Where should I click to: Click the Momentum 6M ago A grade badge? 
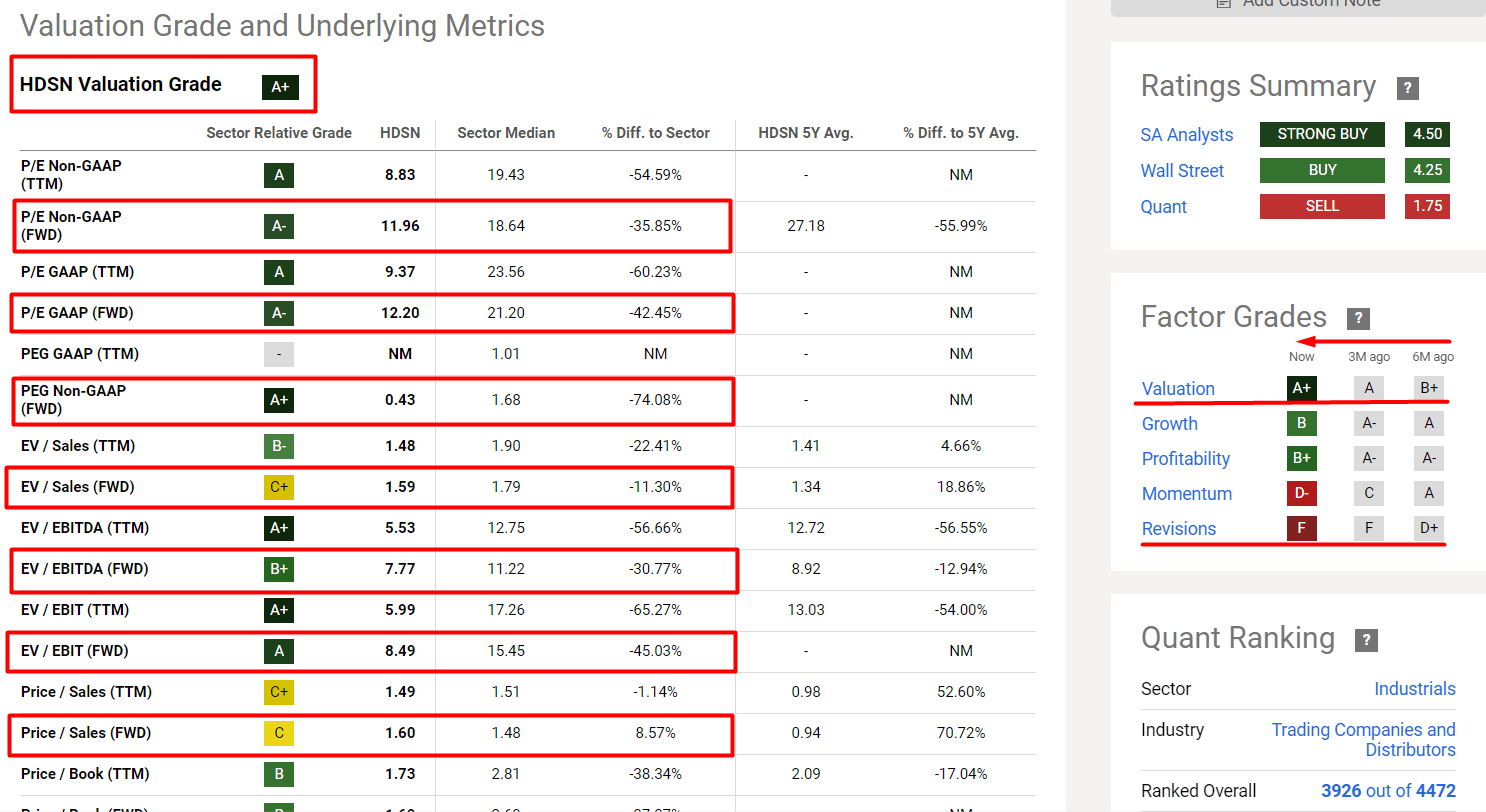tap(1429, 493)
